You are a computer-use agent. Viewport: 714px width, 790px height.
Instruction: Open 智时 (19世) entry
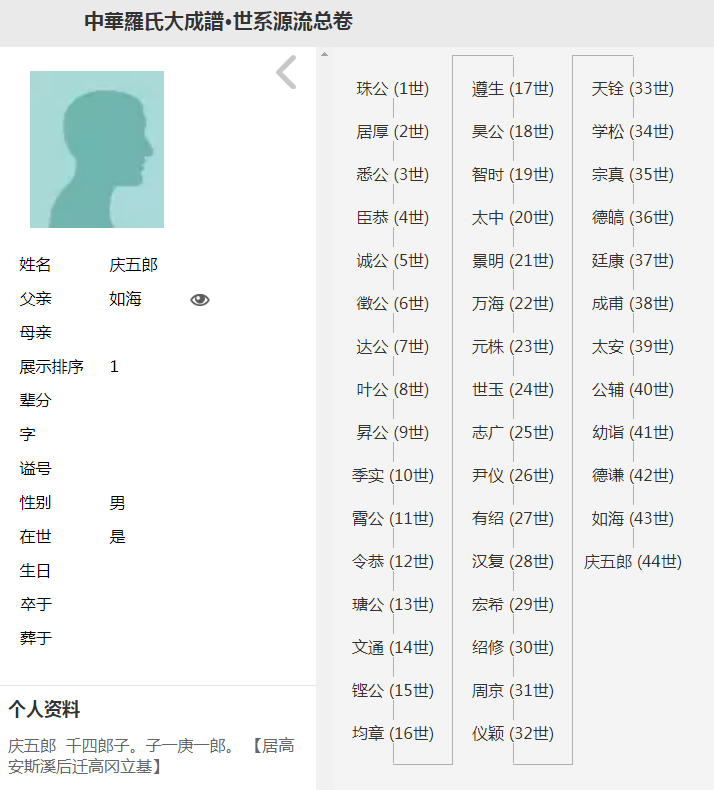pos(512,174)
